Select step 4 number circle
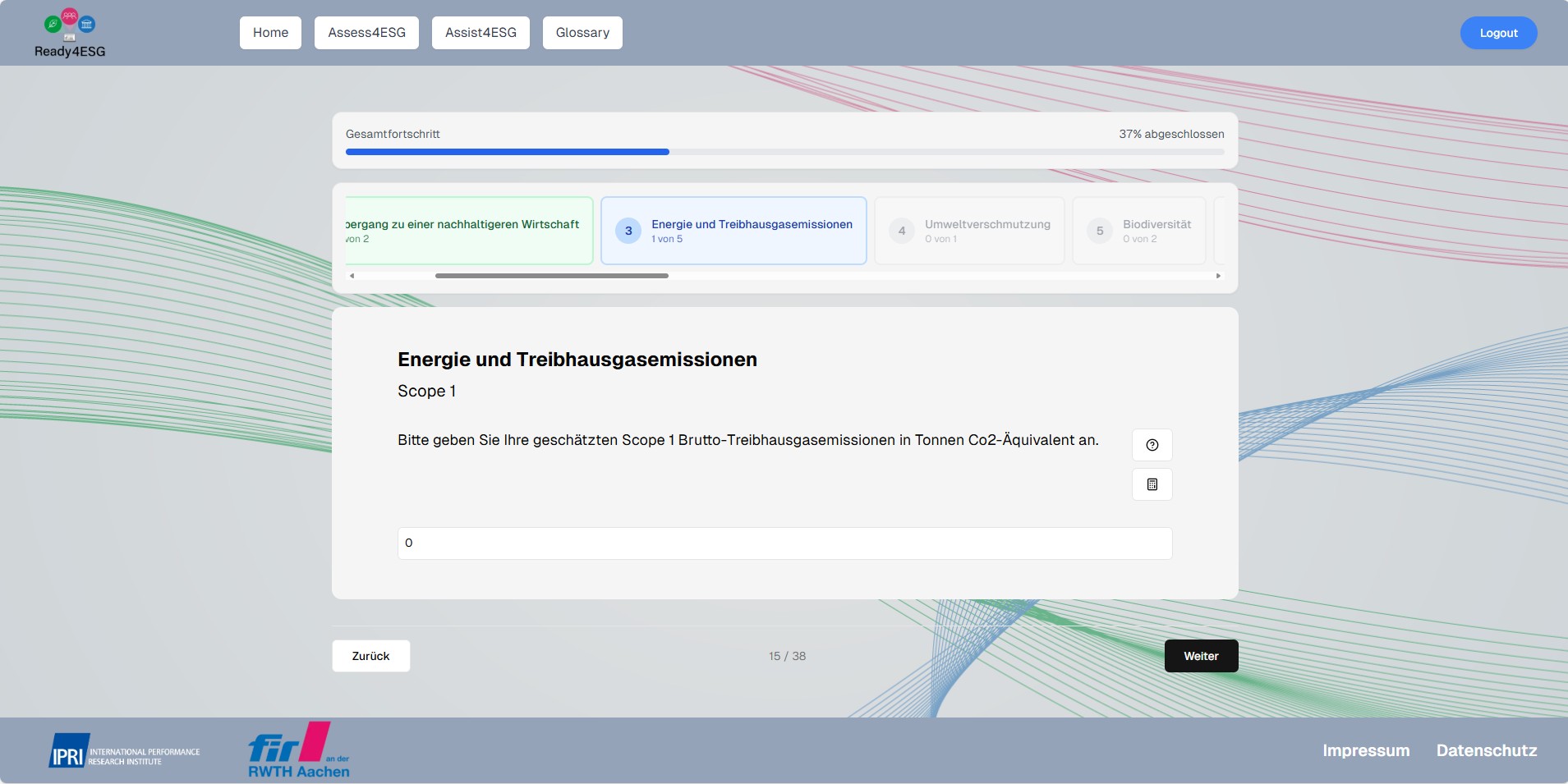The width and height of the screenshot is (1568, 784). [902, 231]
